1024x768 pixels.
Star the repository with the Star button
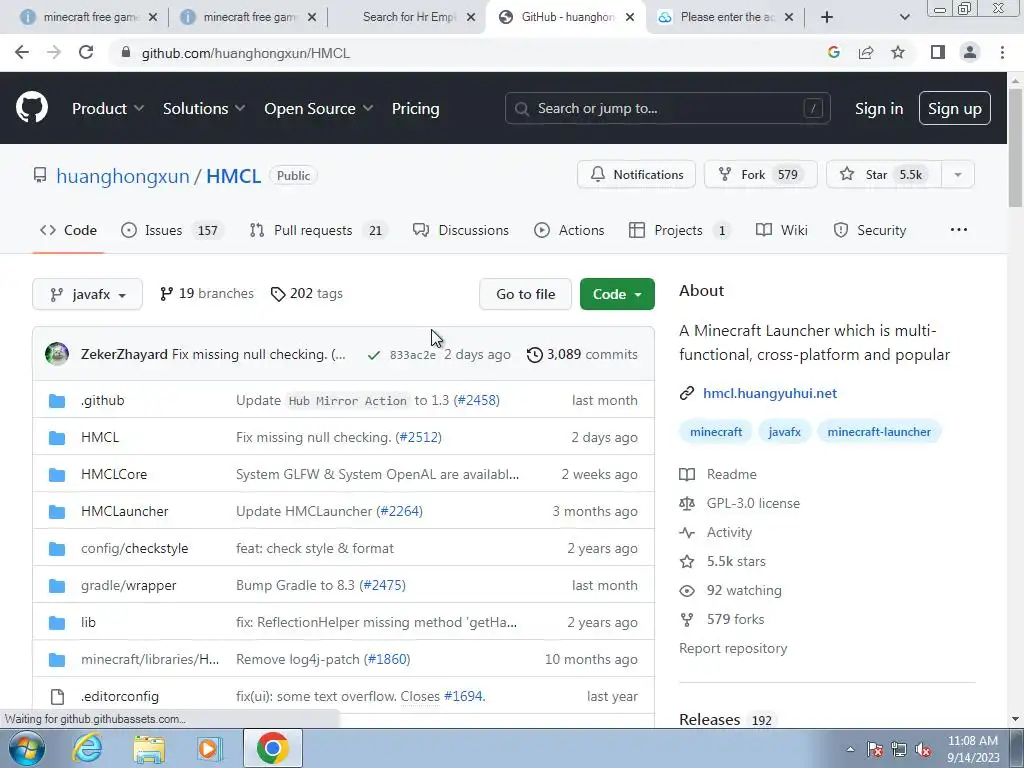[x=884, y=174]
